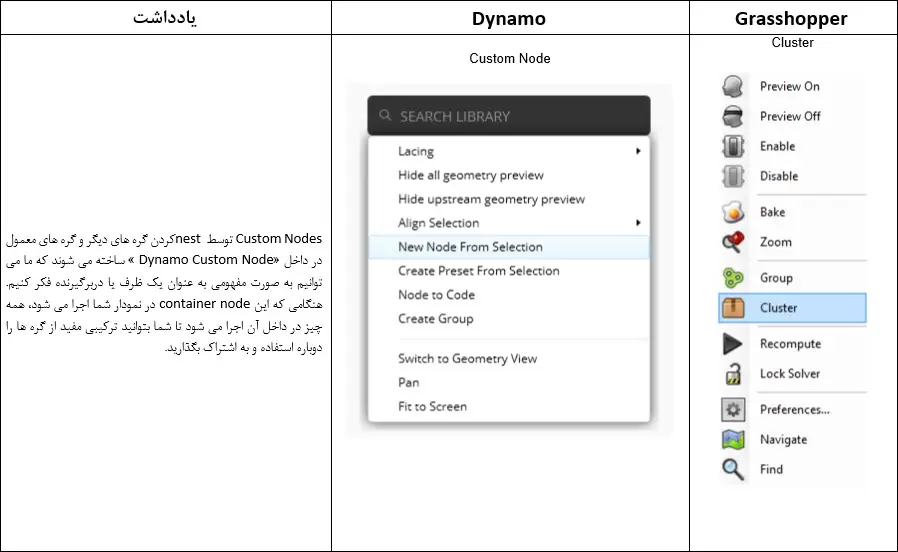Click the Preferences gear icon
The image size is (898, 552).
point(733,410)
